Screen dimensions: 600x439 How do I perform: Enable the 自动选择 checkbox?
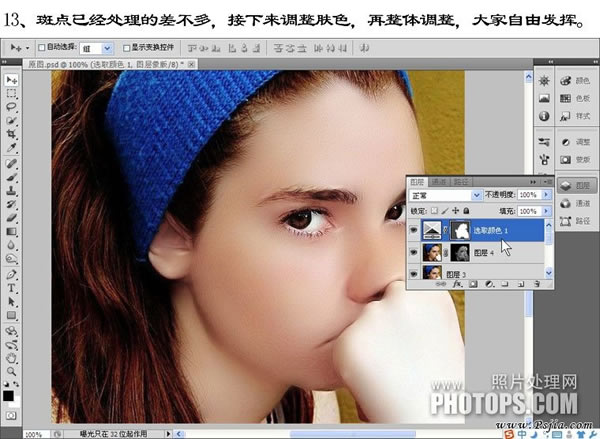click(x=42, y=48)
